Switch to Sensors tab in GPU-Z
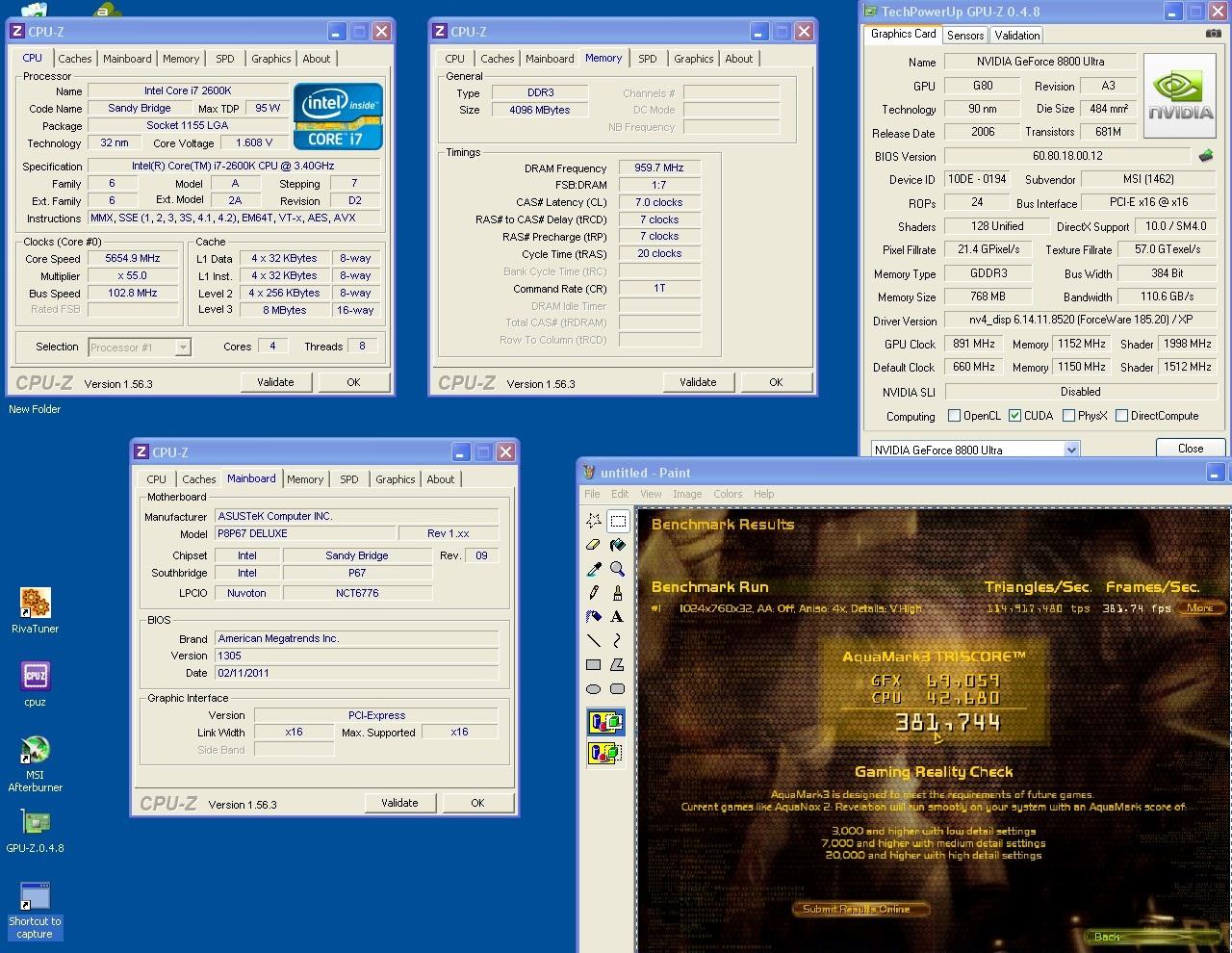Viewport: 1232px width, 953px height. point(965,36)
